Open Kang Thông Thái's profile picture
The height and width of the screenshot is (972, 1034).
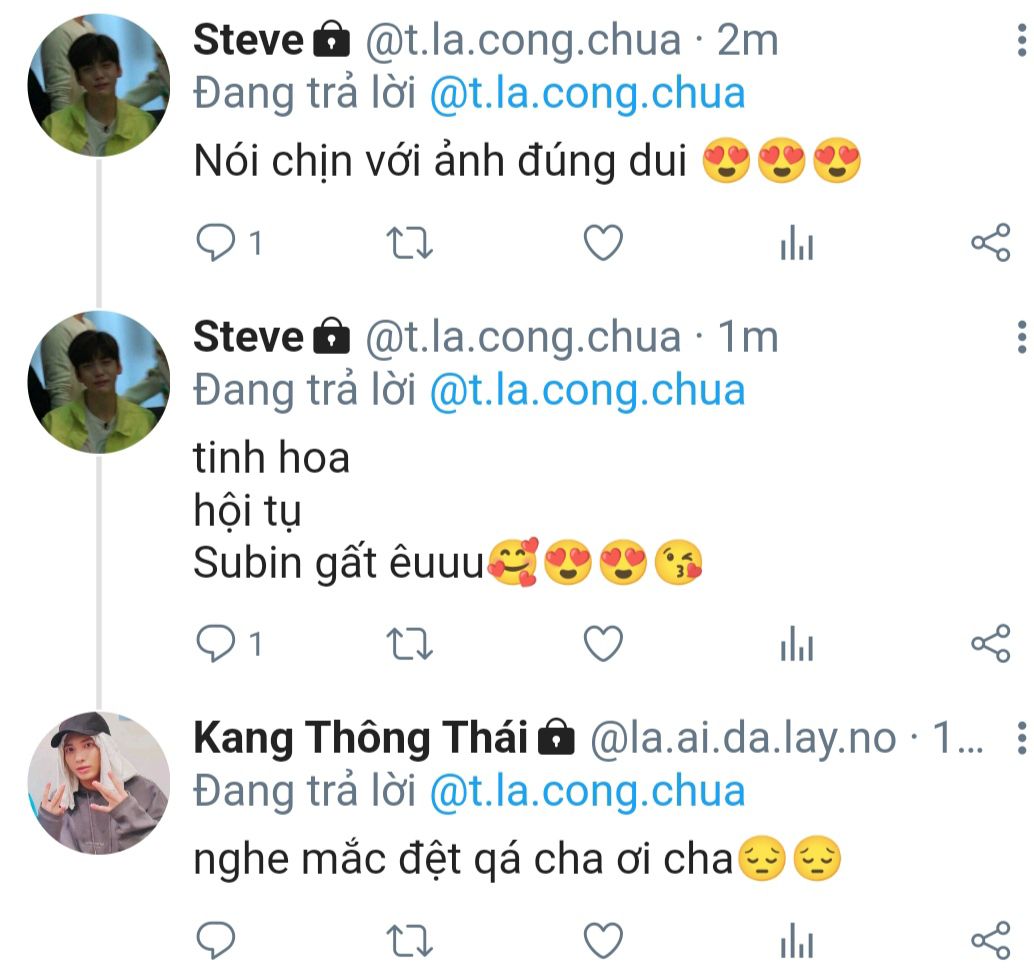pyautogui.click(x=98, y=783)
